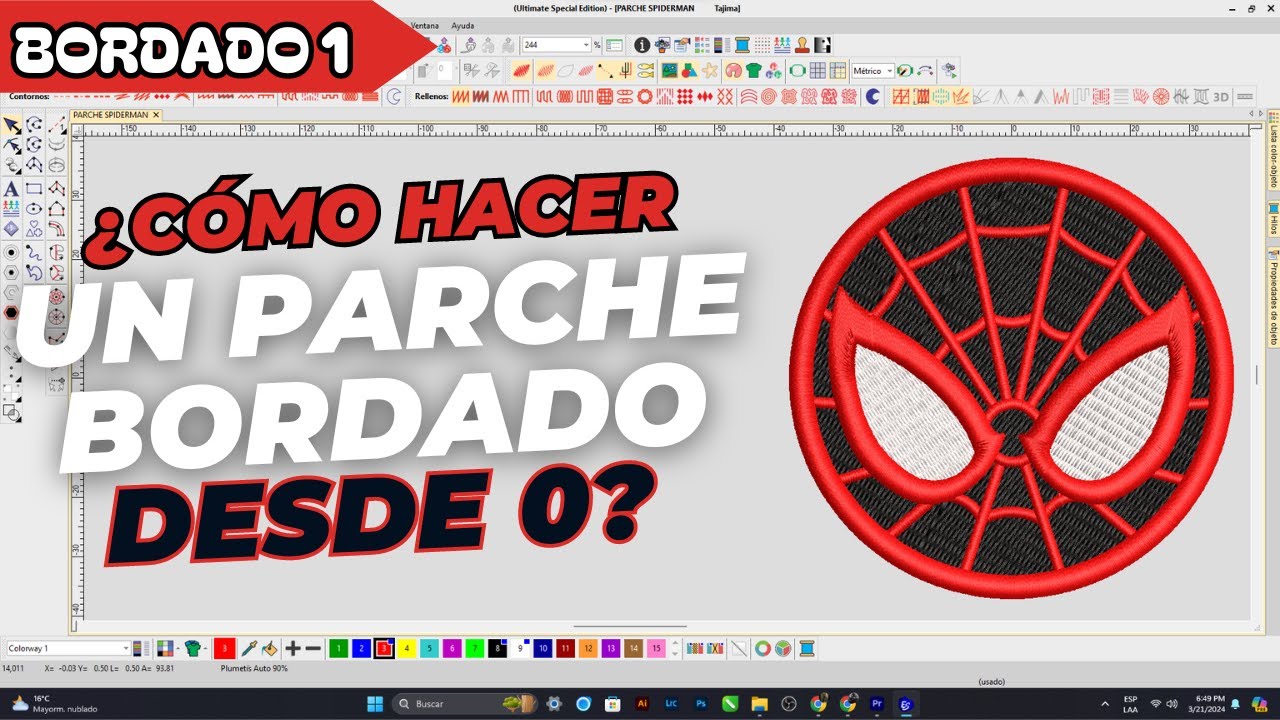Add a color with the plus icon

(x=292, y=649)
